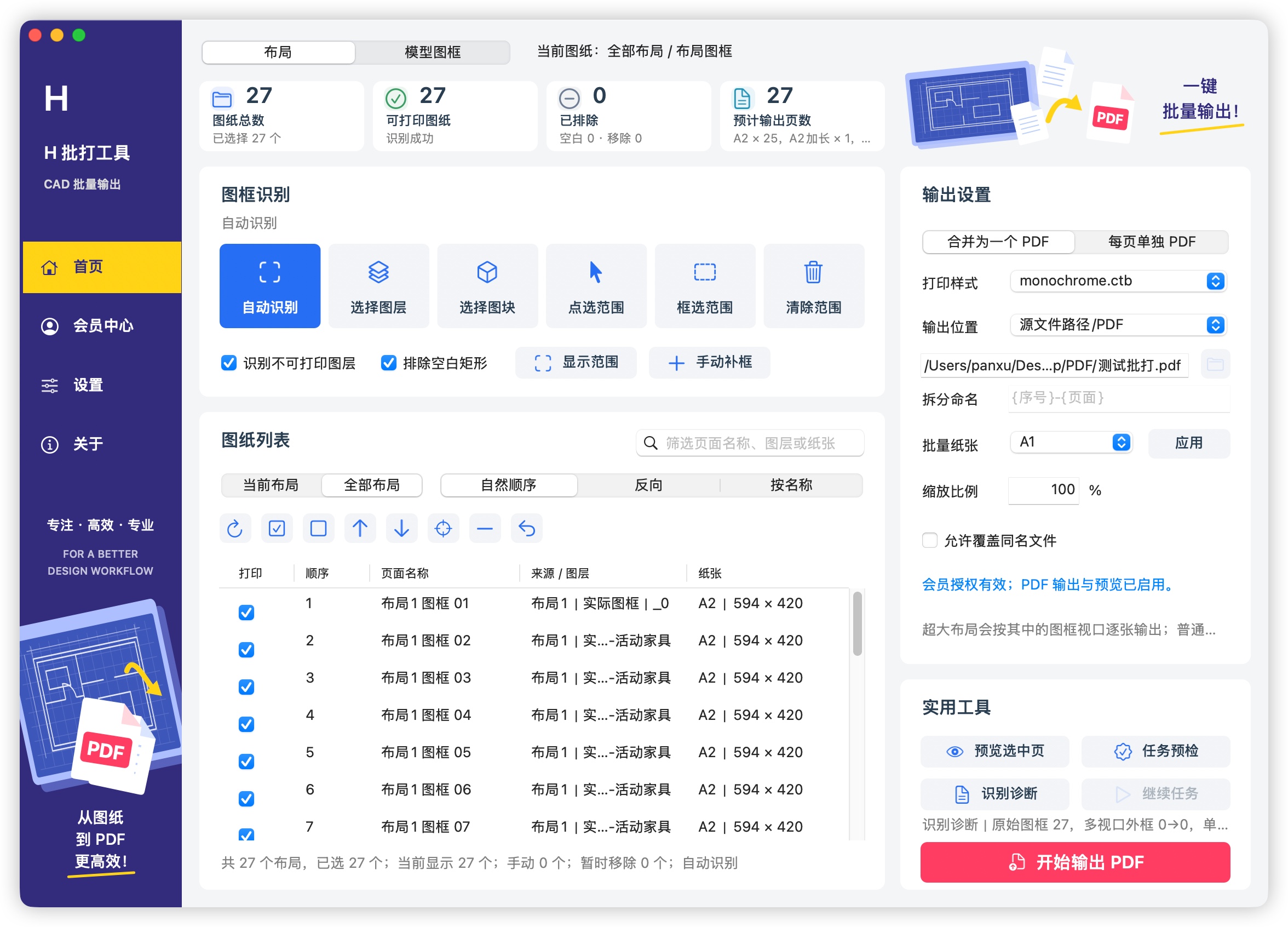Click 应用 button for batch paper
Image resolution: width=1288 pixels, height=927 pixels.
[1189, 443]
